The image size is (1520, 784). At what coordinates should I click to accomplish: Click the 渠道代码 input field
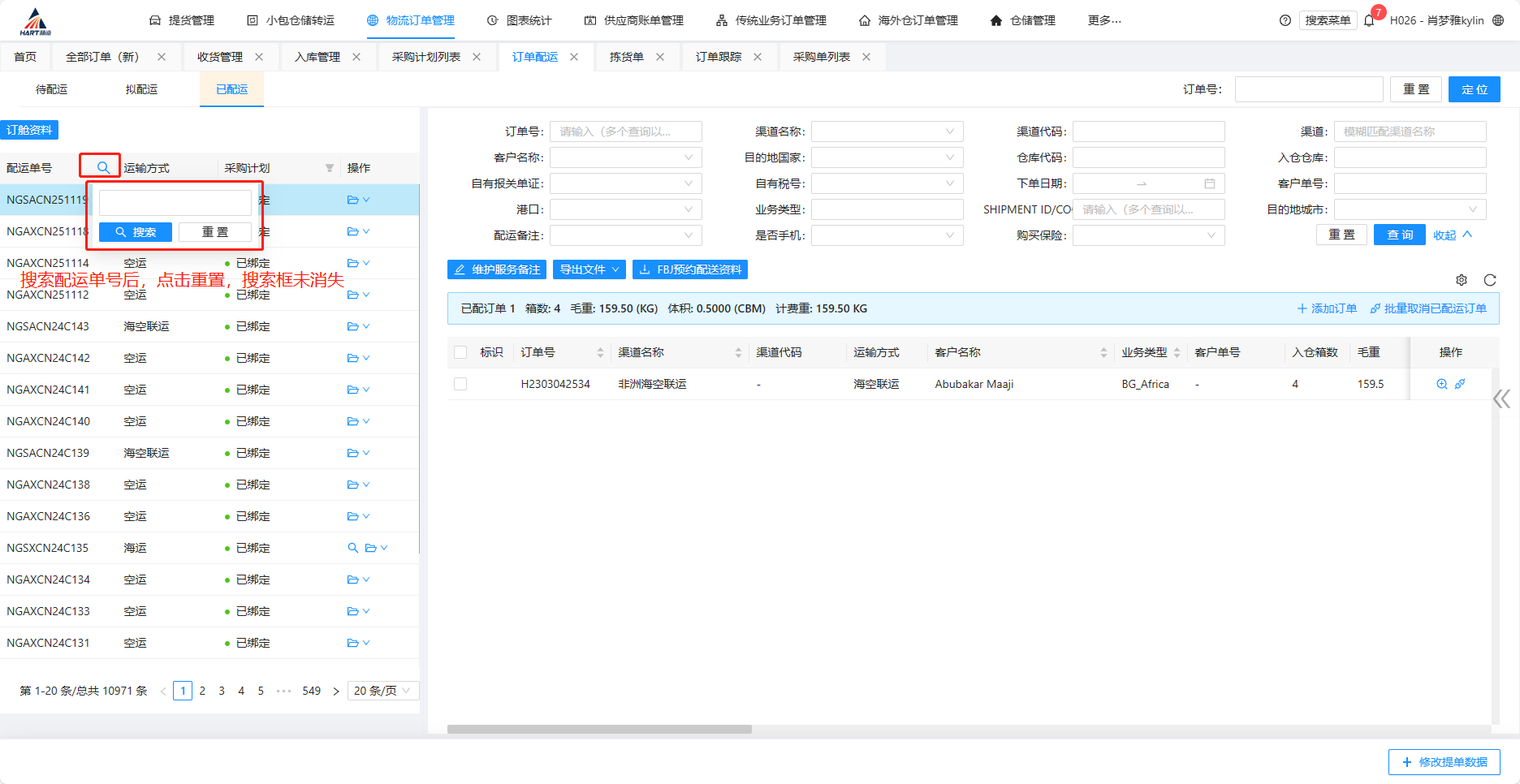pos(1148,131)
